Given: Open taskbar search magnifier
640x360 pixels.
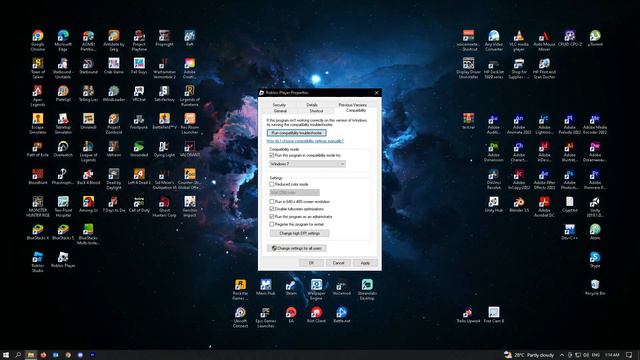Looking at the screenshot, I should coord(18,355).
